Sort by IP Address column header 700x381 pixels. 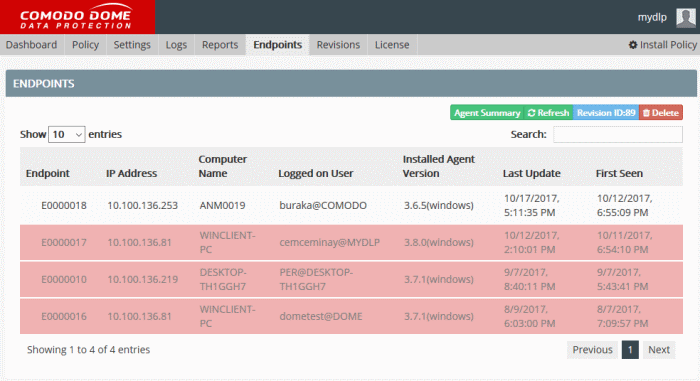click(132, 173)
